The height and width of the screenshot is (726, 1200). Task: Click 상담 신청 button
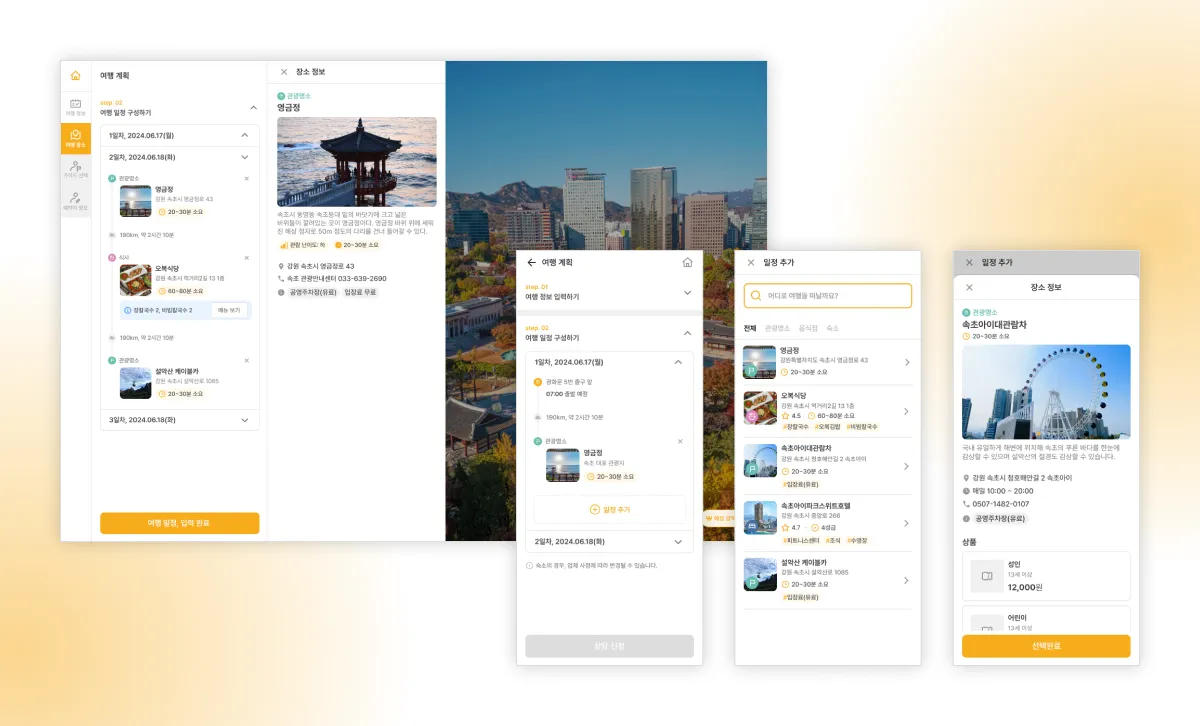[x=609, y=646]
